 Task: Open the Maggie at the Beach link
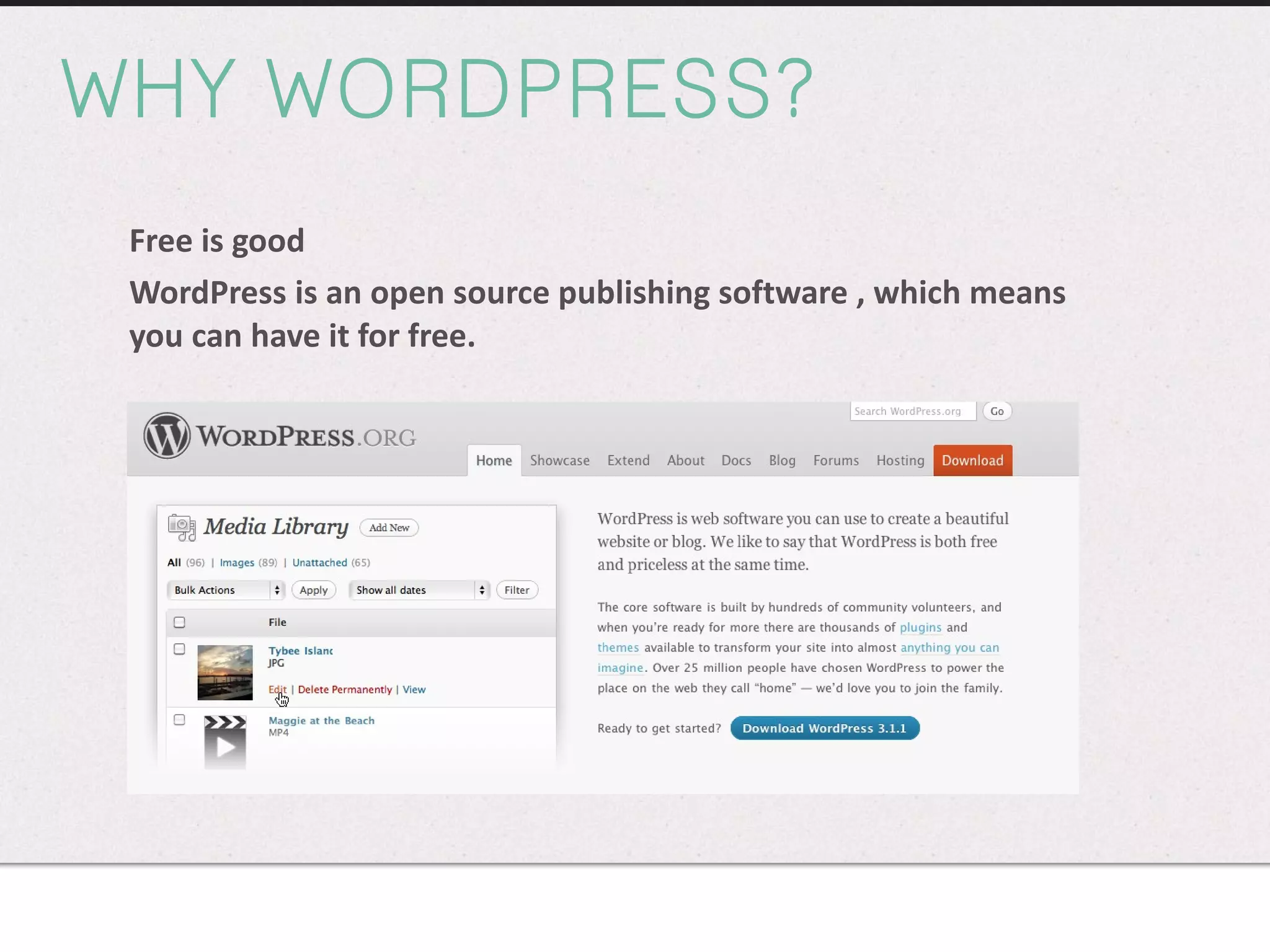click(x=321, y=721)
